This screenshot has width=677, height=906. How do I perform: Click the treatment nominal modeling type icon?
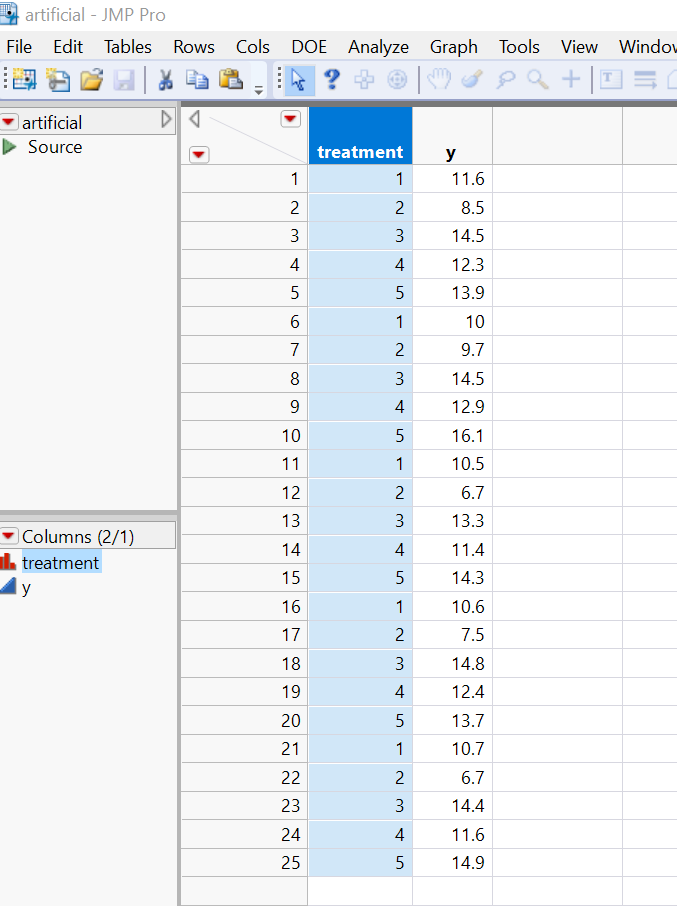[8, 562]
